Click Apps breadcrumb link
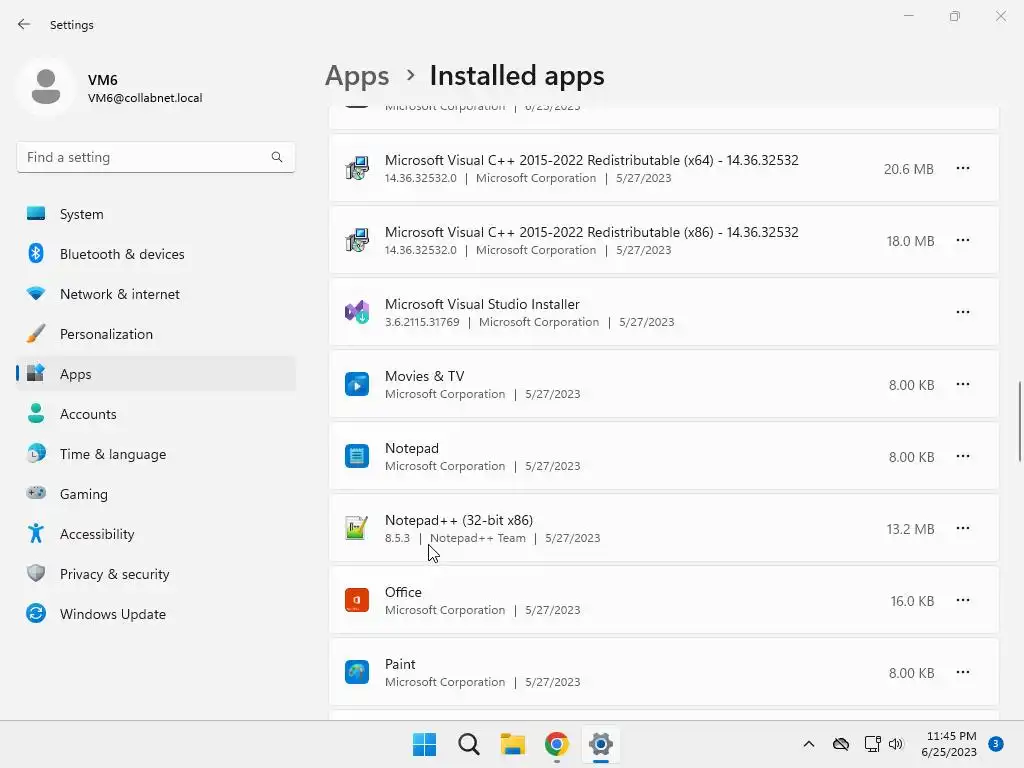The width and height of the screenshot is (1024, 768). (357, 76)
